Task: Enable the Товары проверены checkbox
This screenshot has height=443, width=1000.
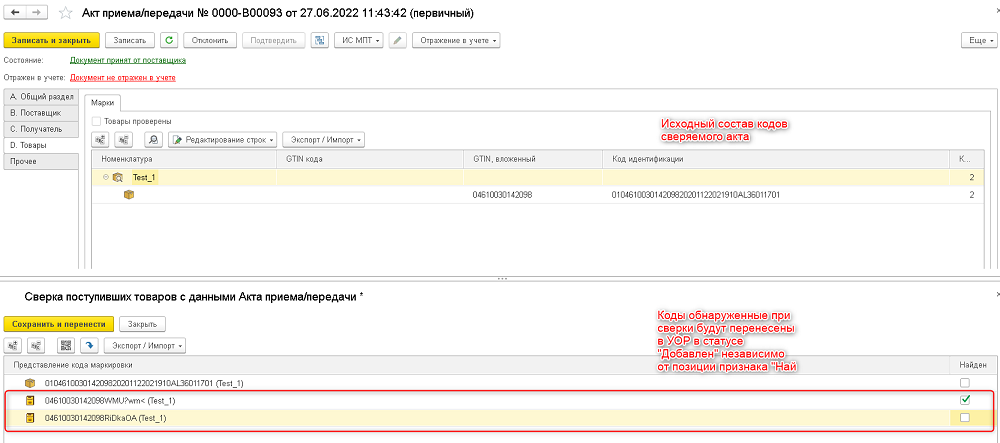Action: click(96, 121)
